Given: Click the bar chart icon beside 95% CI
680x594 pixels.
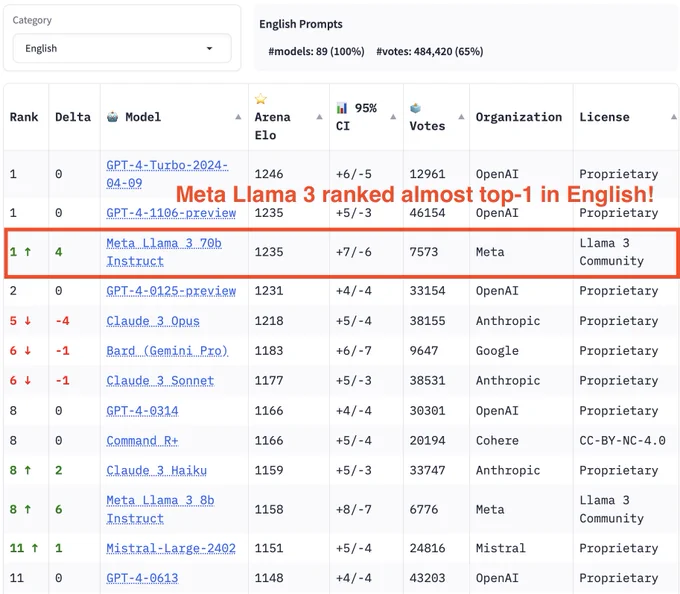Looking at the screenshot, I should coord(342,108).
